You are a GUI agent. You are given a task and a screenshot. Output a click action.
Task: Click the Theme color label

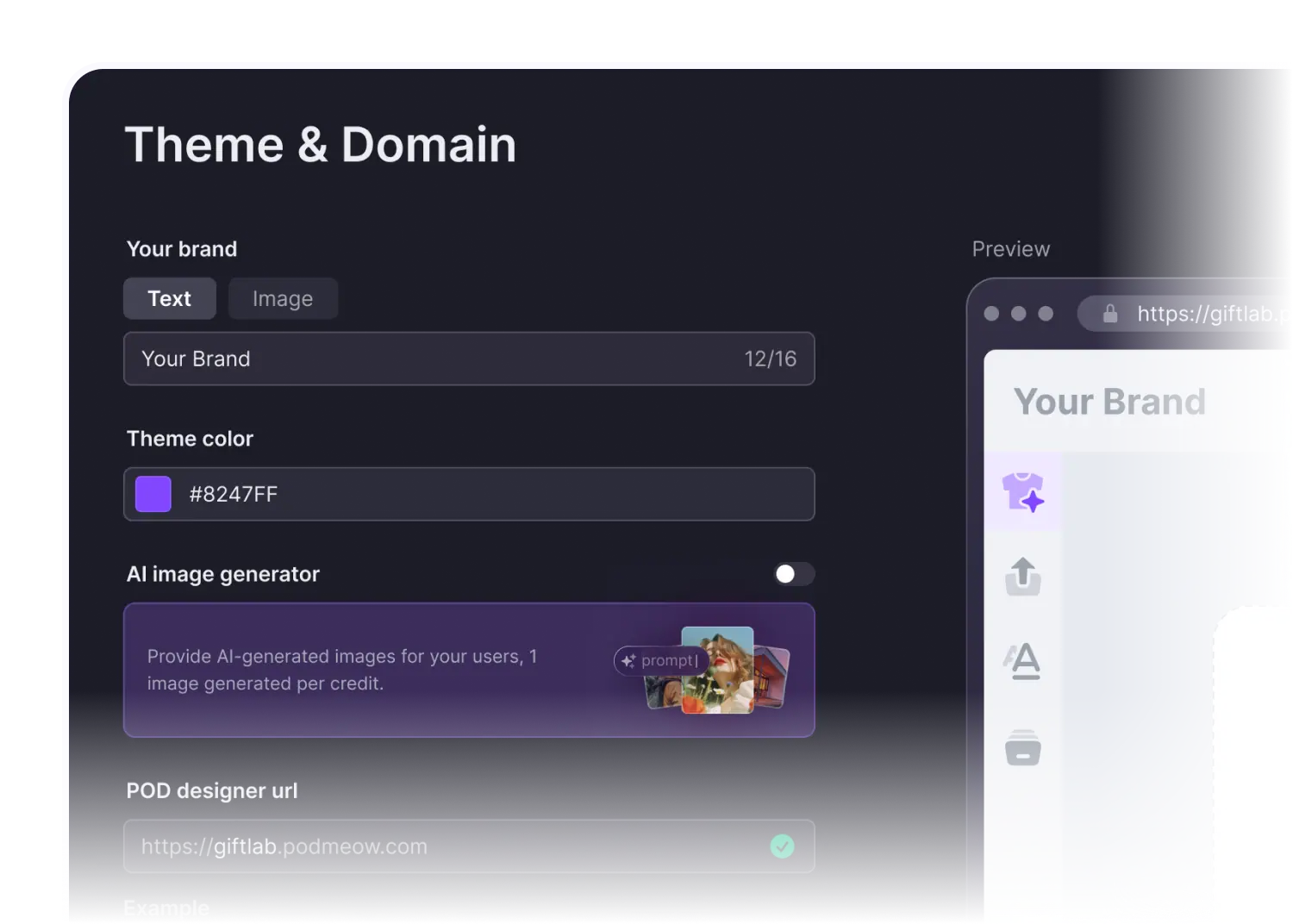(191, 439)
